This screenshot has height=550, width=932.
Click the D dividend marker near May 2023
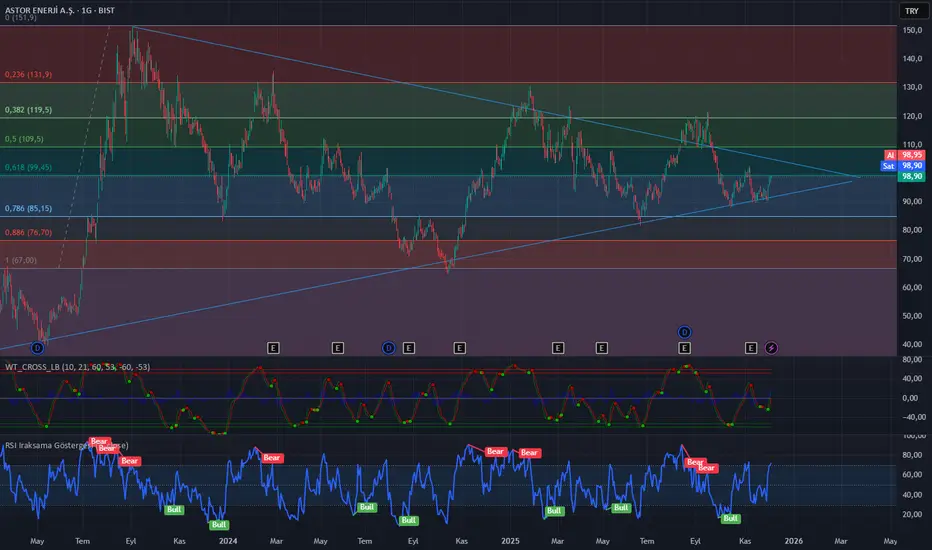pos(37,348)
